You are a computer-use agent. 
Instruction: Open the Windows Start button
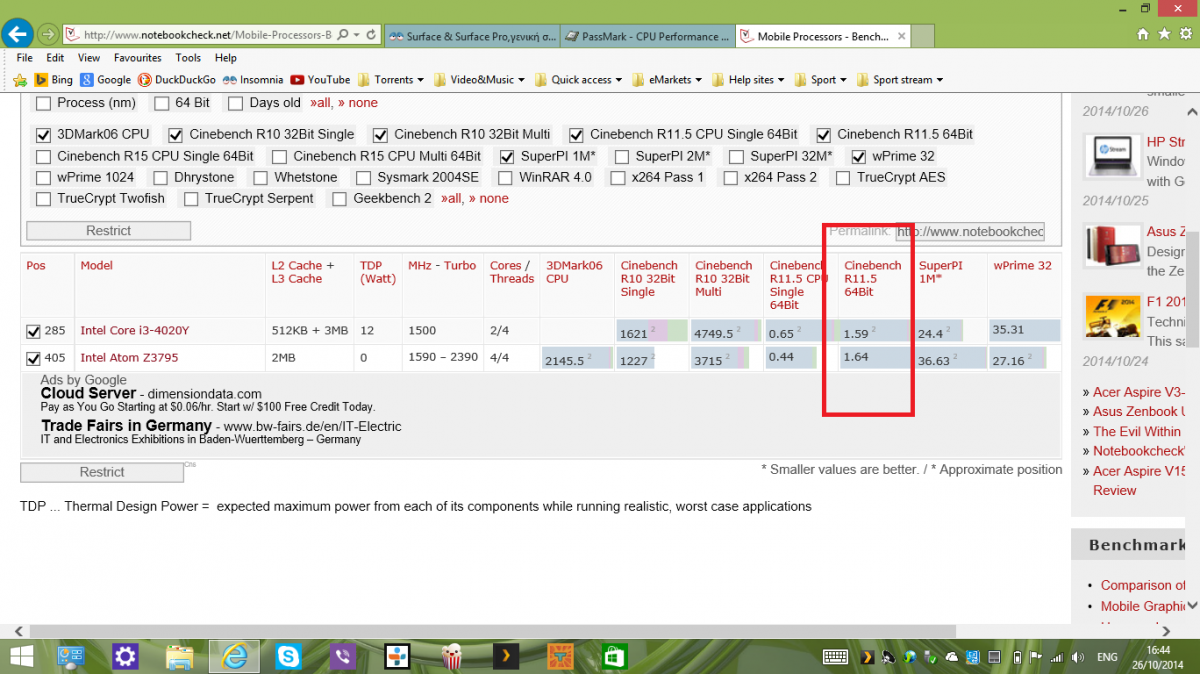21,657
